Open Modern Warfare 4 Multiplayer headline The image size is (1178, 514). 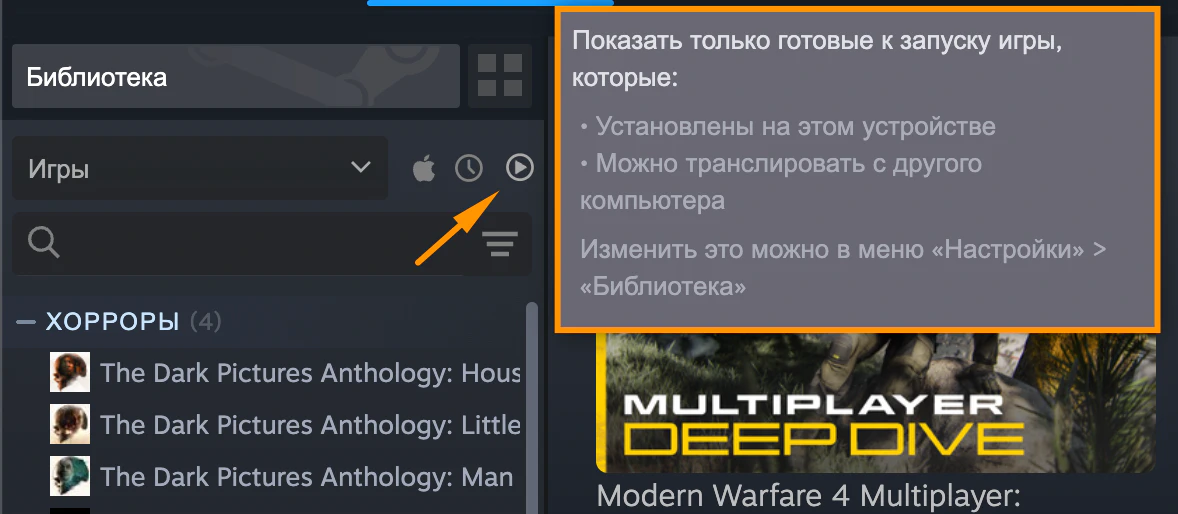(808, 497)
